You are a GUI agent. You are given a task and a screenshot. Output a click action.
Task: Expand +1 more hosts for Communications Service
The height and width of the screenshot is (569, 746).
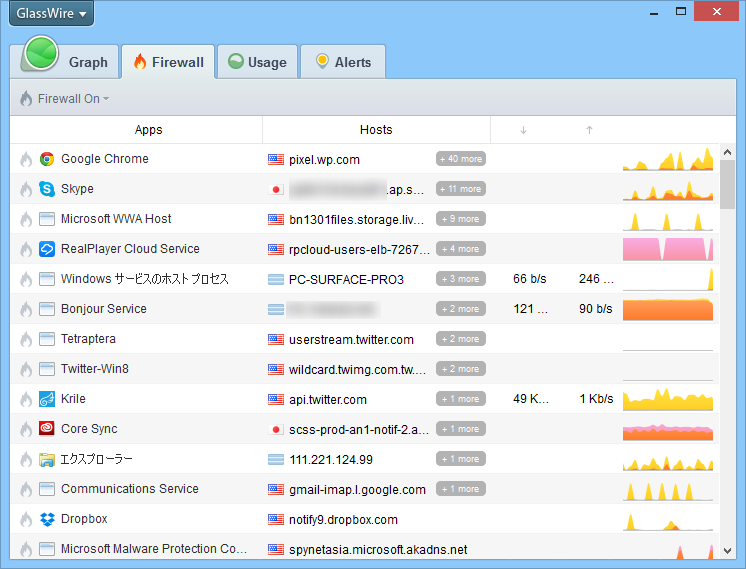click(461, 489)
